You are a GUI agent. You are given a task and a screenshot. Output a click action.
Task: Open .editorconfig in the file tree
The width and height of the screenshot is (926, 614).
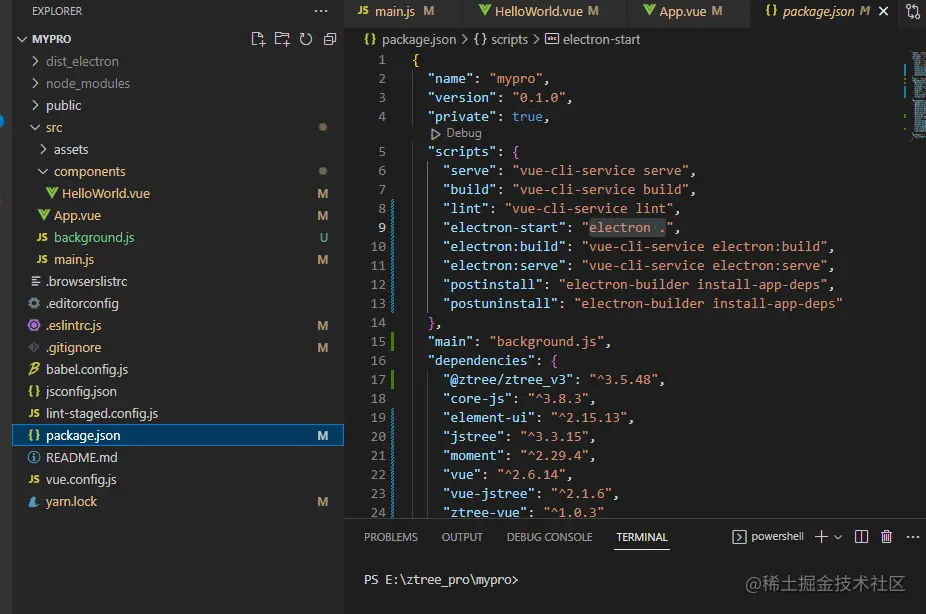pyautogui.click(x=82, y=303)
